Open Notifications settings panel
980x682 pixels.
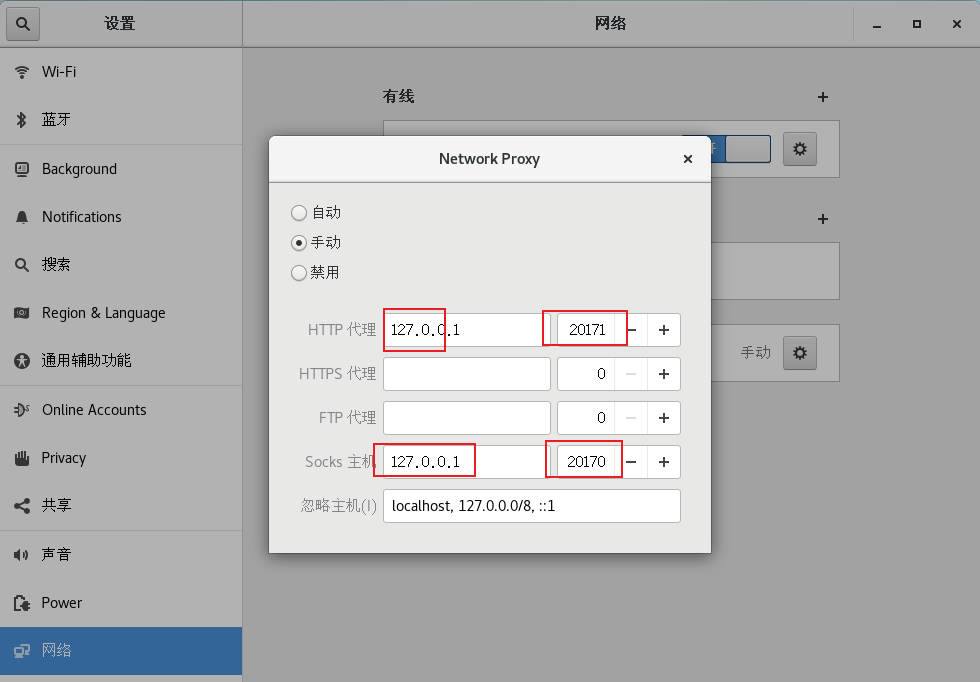tap(121, 217)
